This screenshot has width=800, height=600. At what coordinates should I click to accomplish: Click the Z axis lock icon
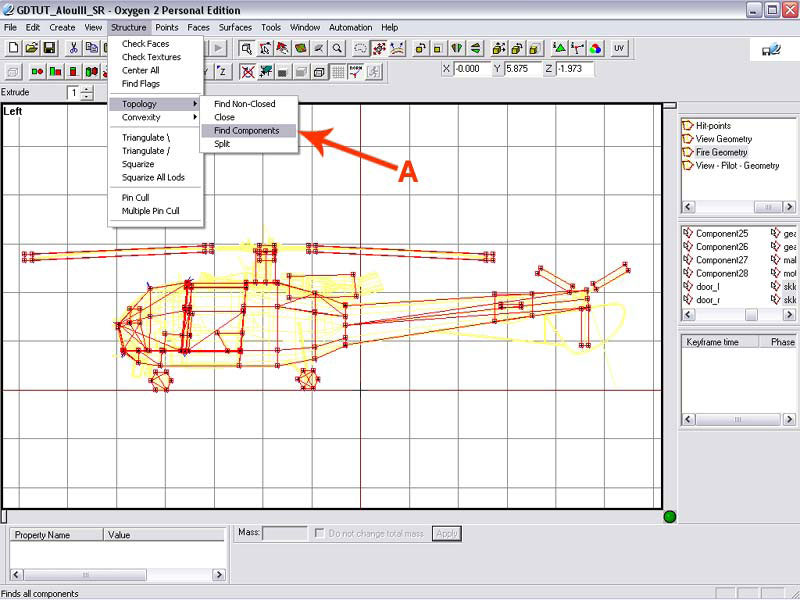tap(222, 71)
